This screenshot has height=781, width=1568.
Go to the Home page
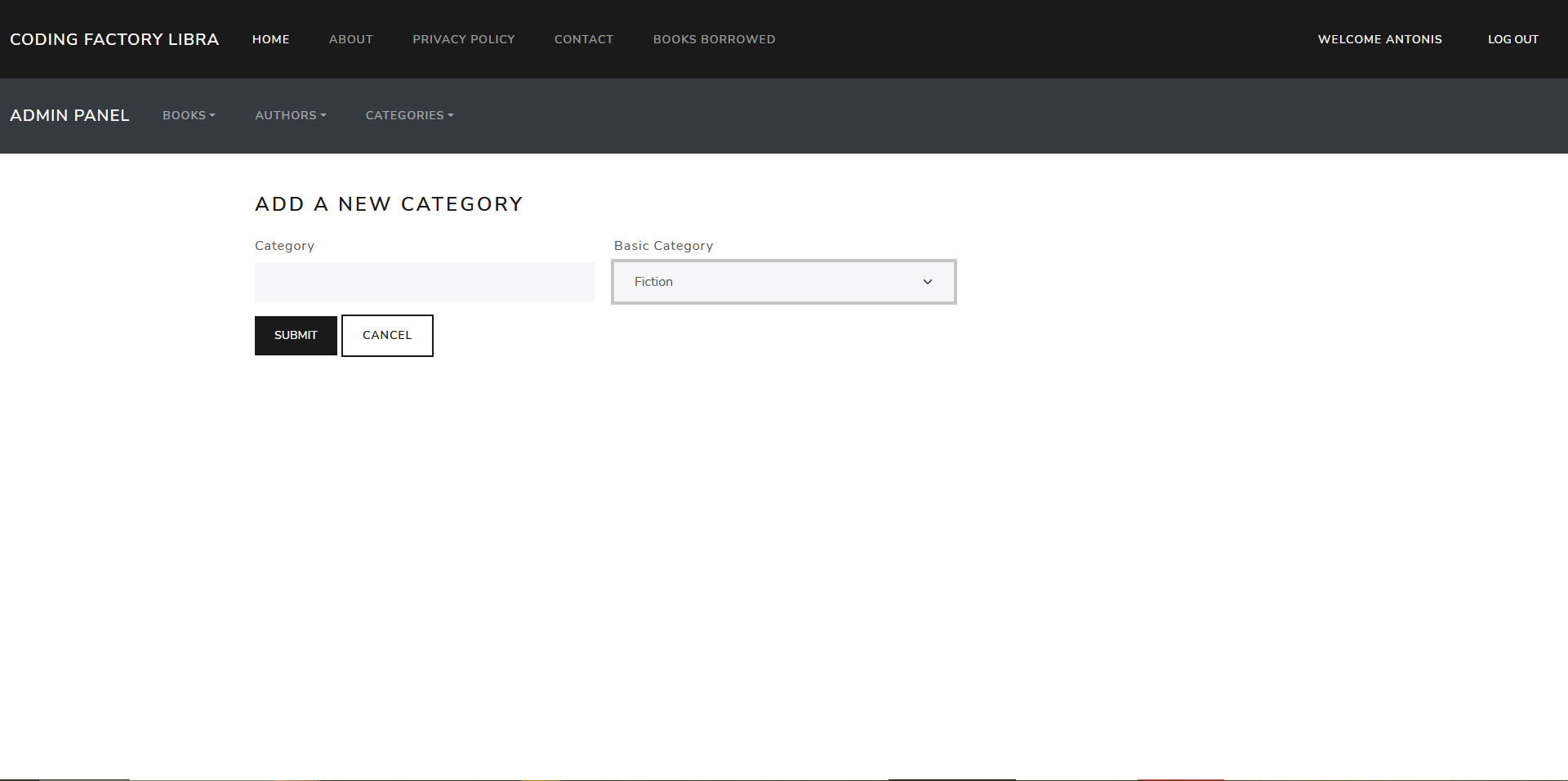270,39
